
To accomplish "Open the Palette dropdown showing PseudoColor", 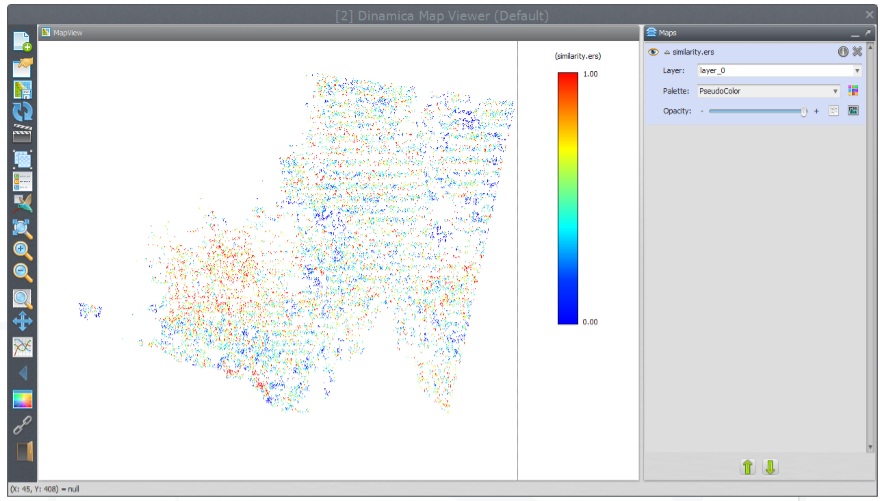I will tap(768, 91).
